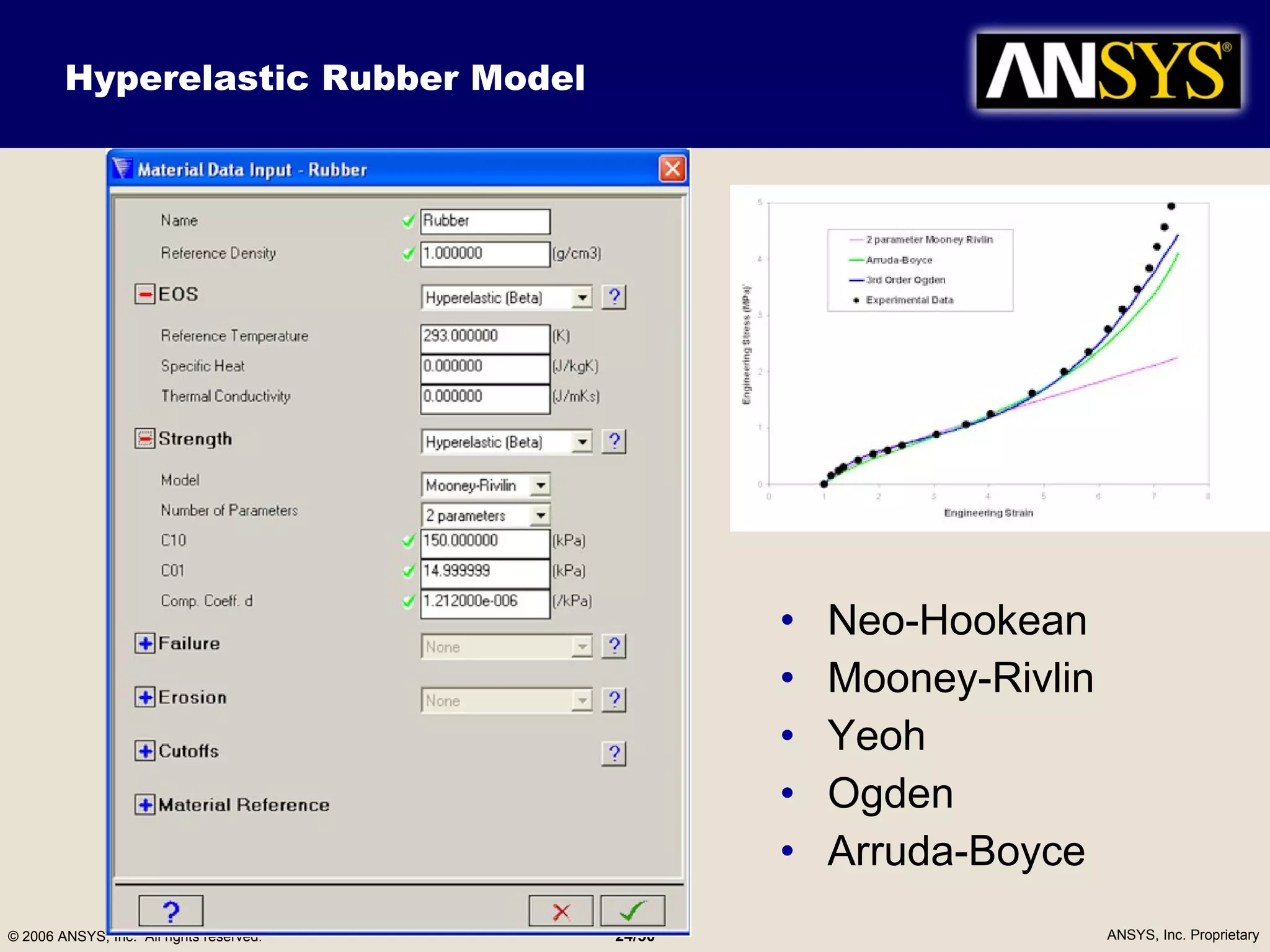Click the 'Mooney-Rivlin' bullet text

click(961, 677)
